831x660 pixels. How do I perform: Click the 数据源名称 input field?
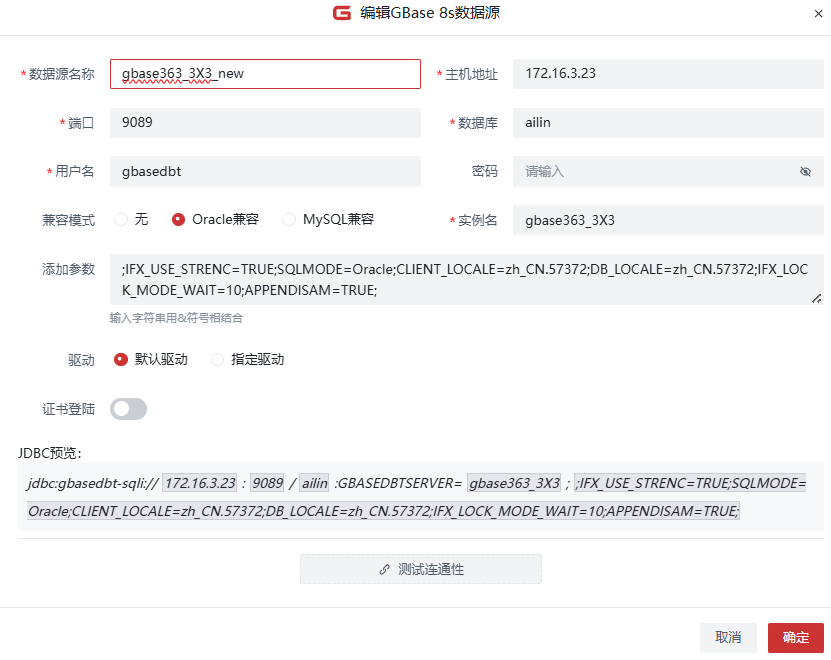pos(265,74)
